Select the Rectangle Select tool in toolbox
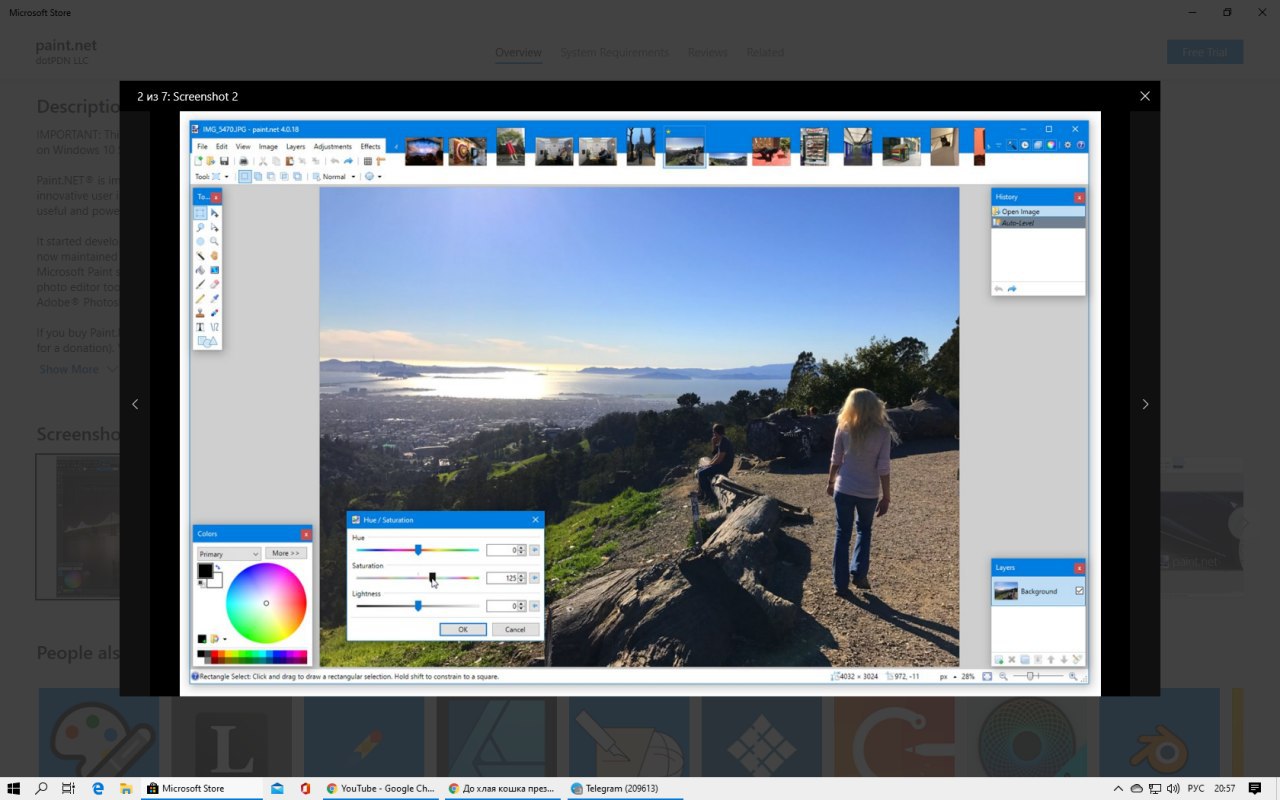 pos(200,213)
